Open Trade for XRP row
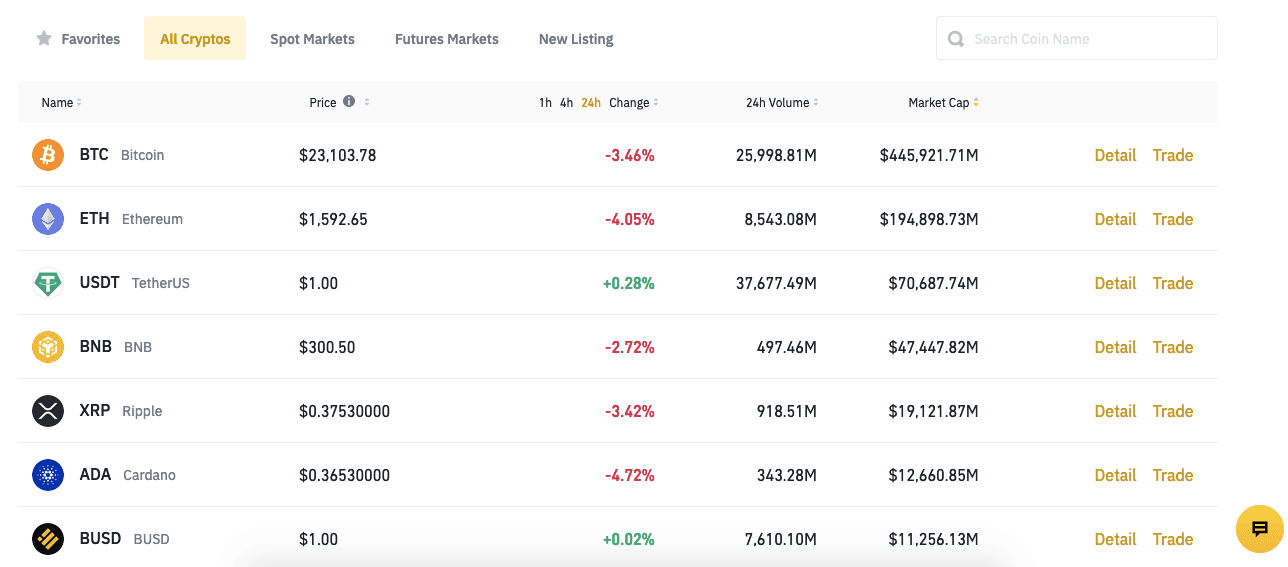Screen dimensions: 1288x567 point(1173,411)
